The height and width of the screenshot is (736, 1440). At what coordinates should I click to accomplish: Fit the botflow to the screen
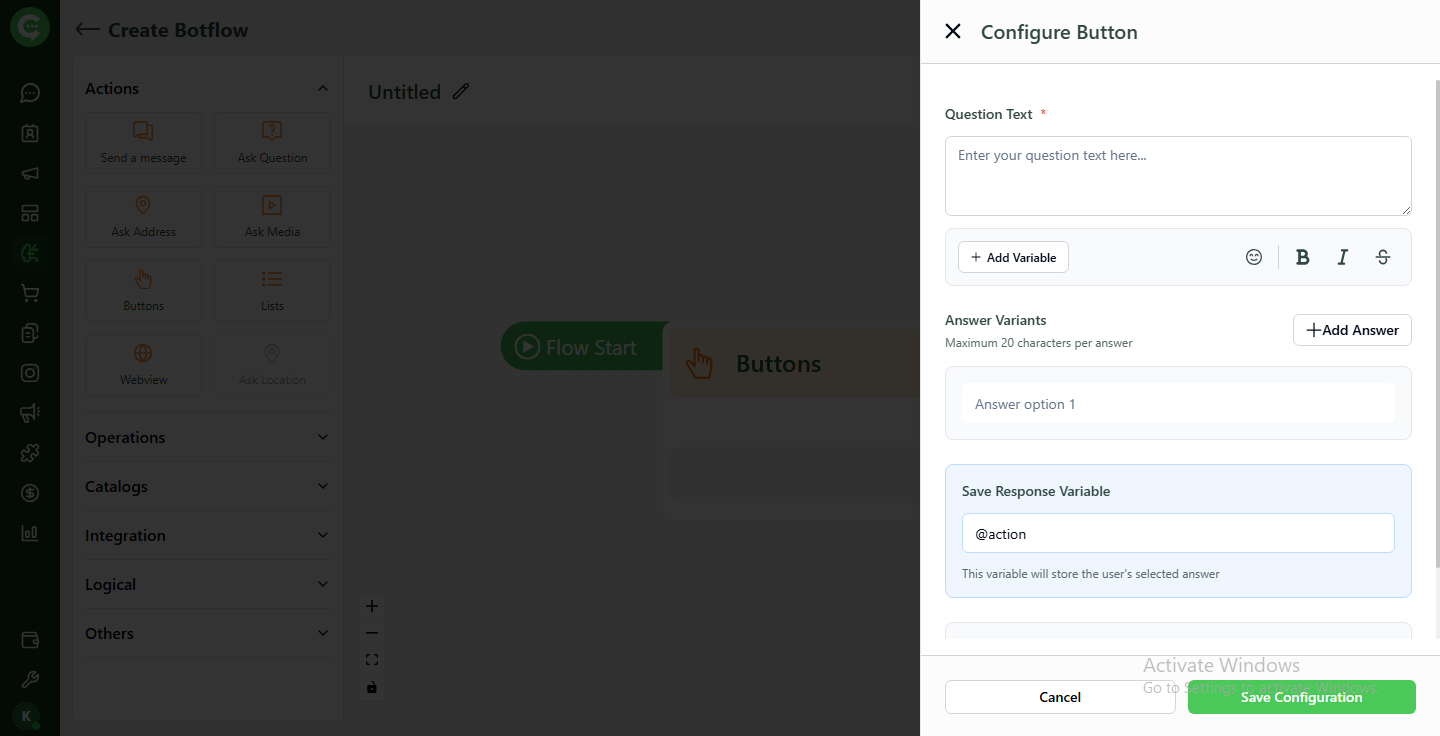[x=371, y=659]
